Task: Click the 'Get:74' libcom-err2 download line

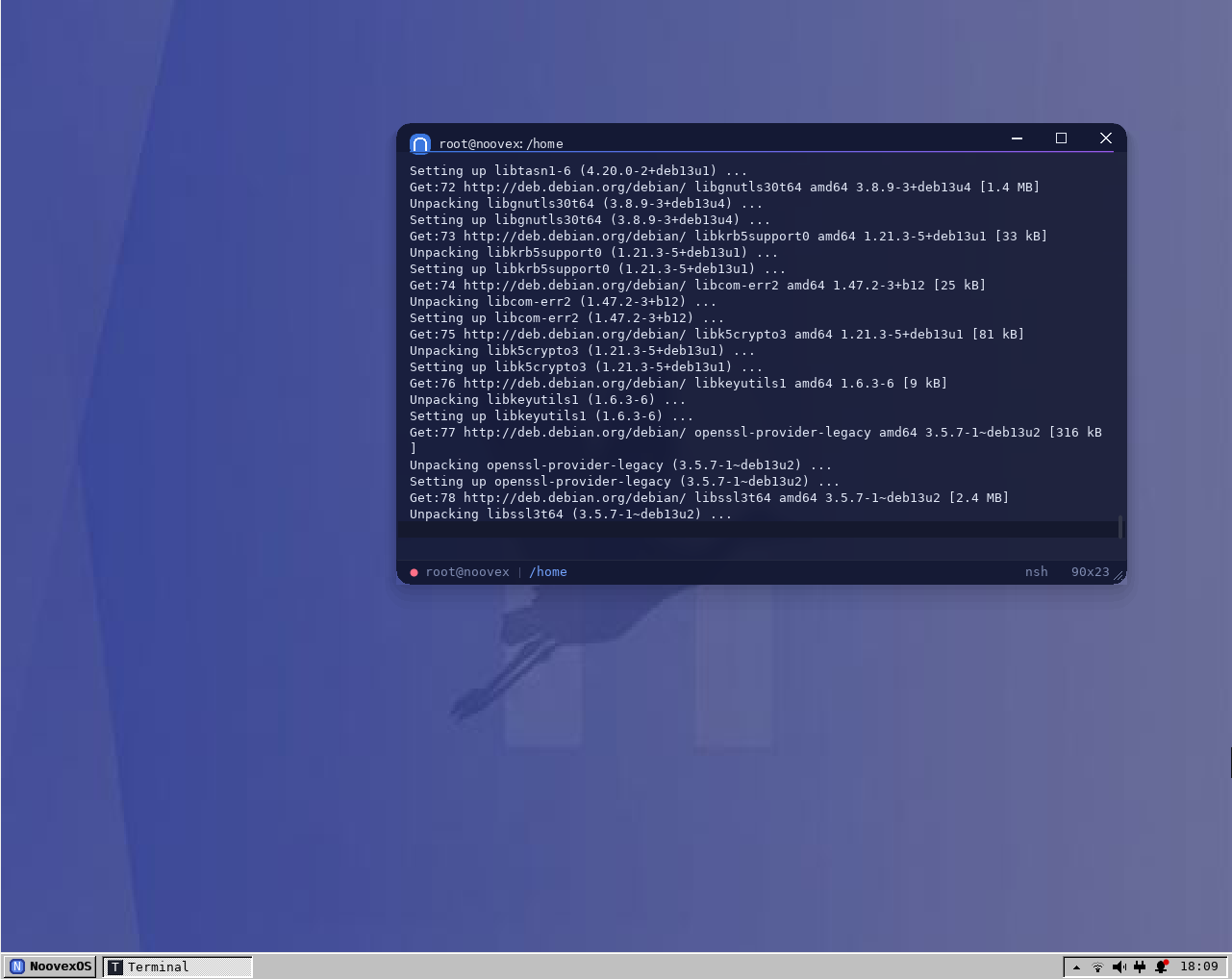Action: 697,286
